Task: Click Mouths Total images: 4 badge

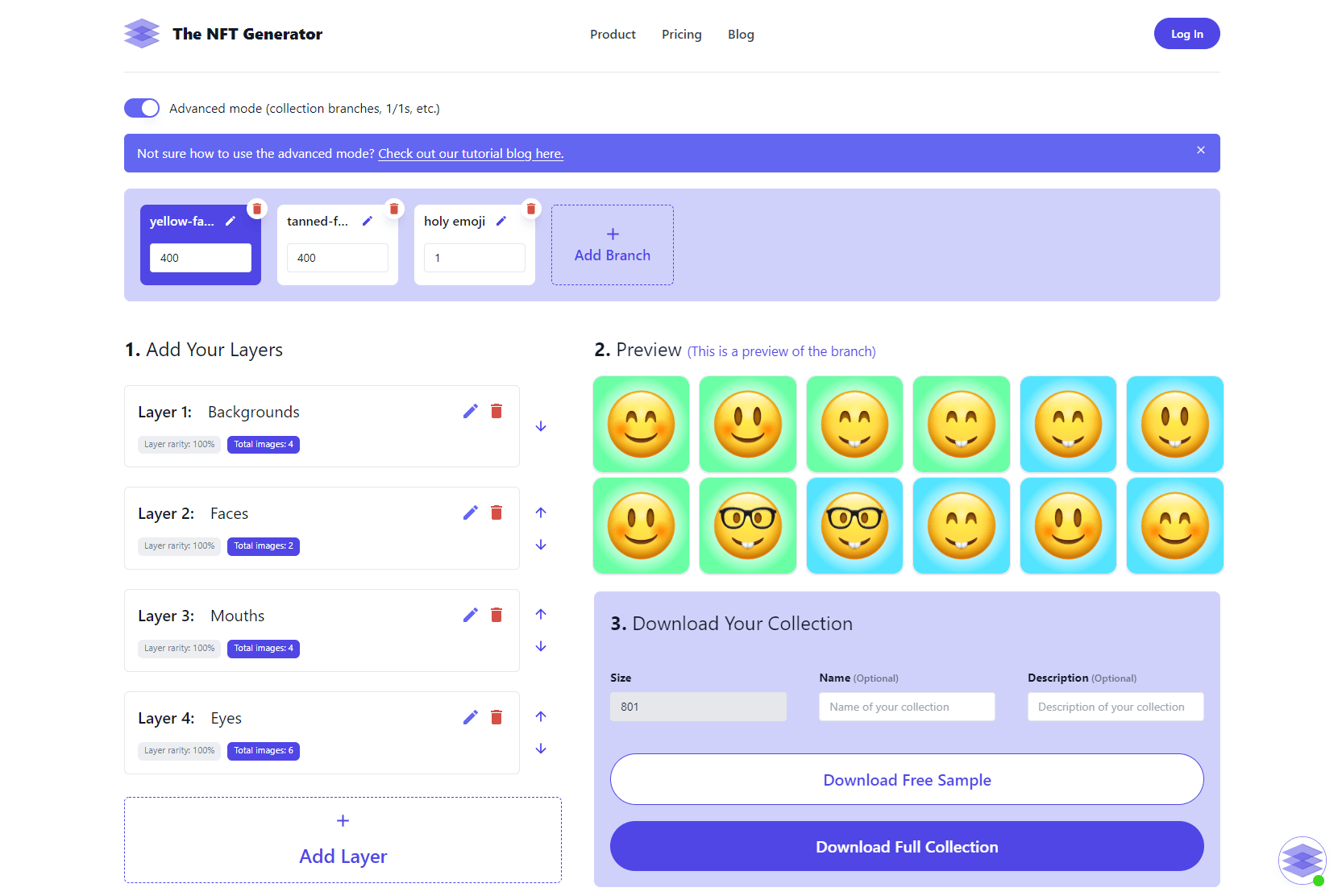Action: 264,648
